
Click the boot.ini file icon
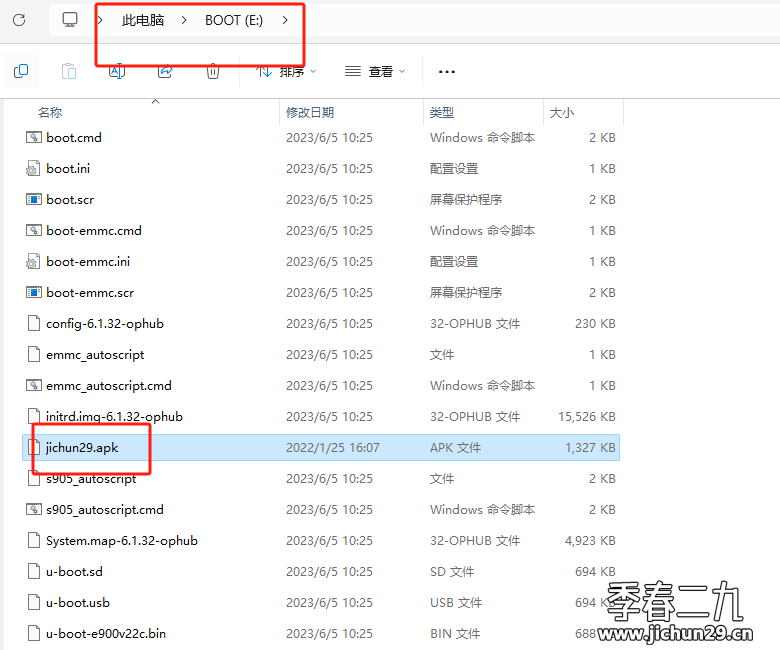pyautogui.click(x=33, y=169)
